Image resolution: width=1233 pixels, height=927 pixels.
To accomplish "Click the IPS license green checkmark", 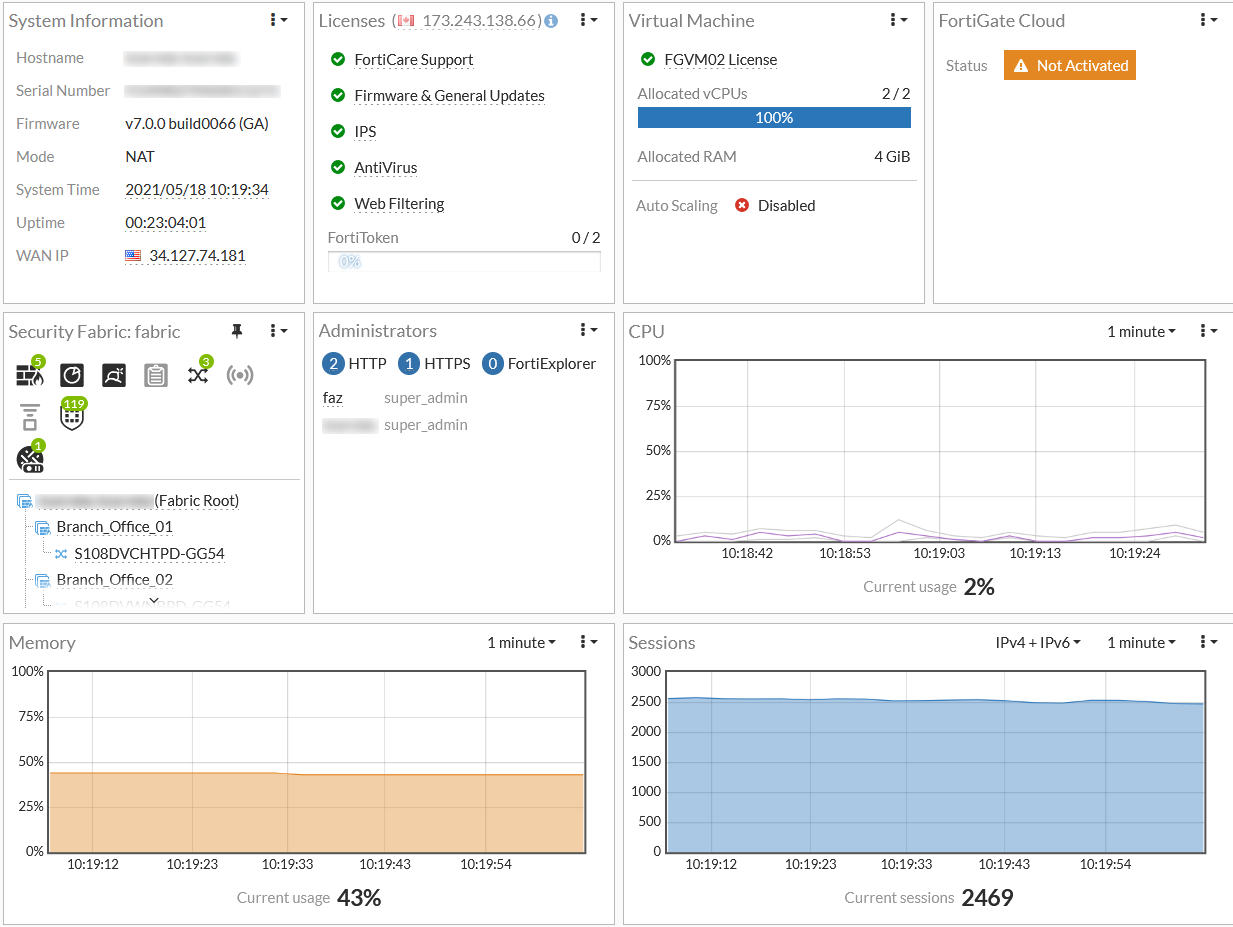I will [x=338, y=132].
